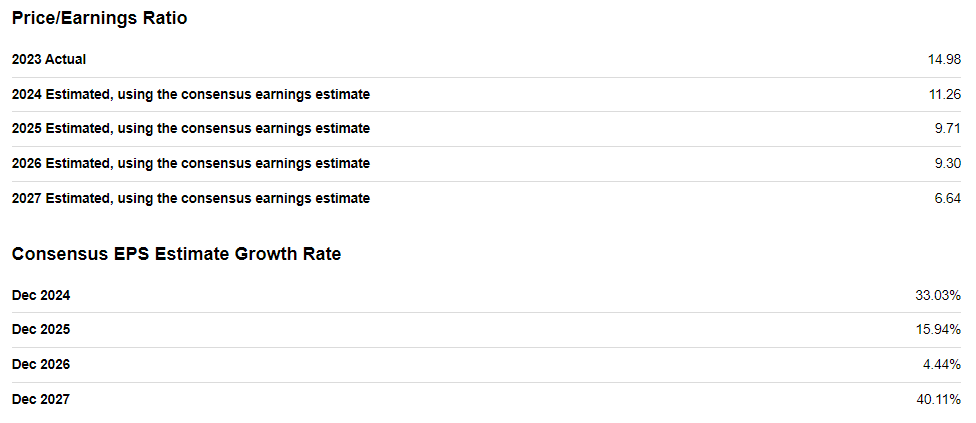Click the 9.30 P/E value
This screenshot has height=423, width=976.
click(948, 163)
